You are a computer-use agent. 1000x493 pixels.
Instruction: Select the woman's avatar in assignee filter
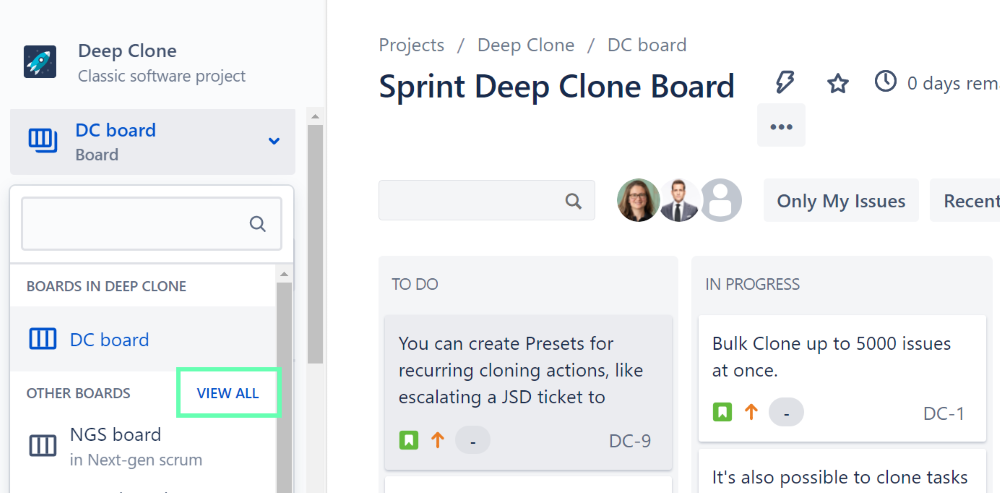638,201
